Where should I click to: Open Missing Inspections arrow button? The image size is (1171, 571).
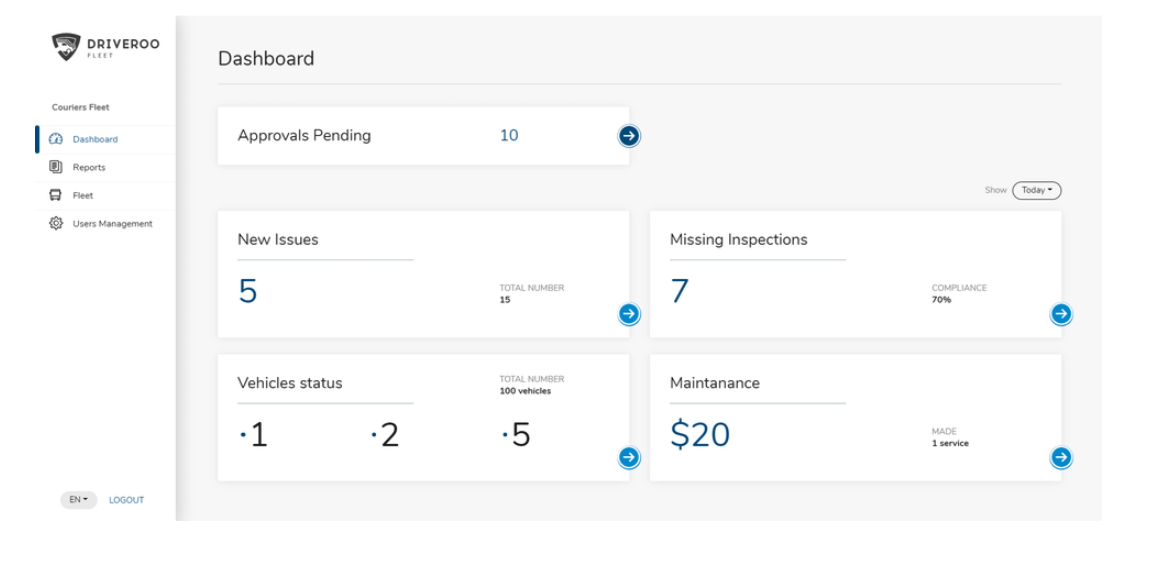click(x=1061, y=314)
